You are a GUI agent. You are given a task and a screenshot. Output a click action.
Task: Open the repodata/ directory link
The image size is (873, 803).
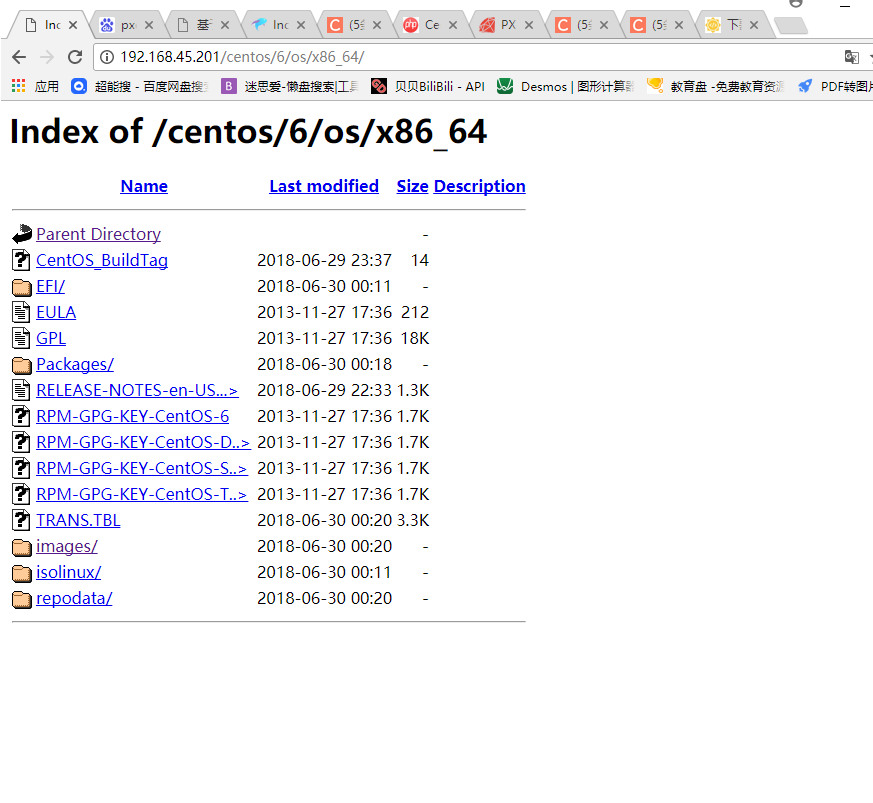tap(74, 598)
